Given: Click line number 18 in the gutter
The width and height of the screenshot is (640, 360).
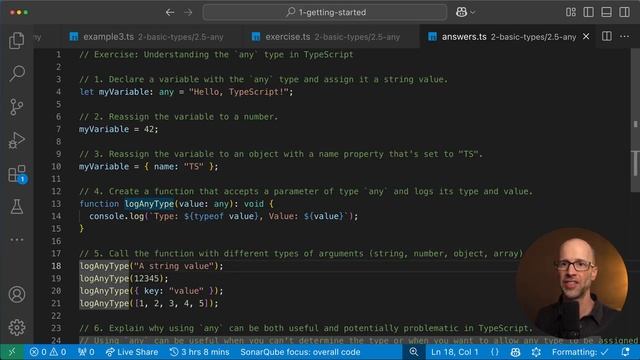Looking at the screenshot, I should coord(56,266).
